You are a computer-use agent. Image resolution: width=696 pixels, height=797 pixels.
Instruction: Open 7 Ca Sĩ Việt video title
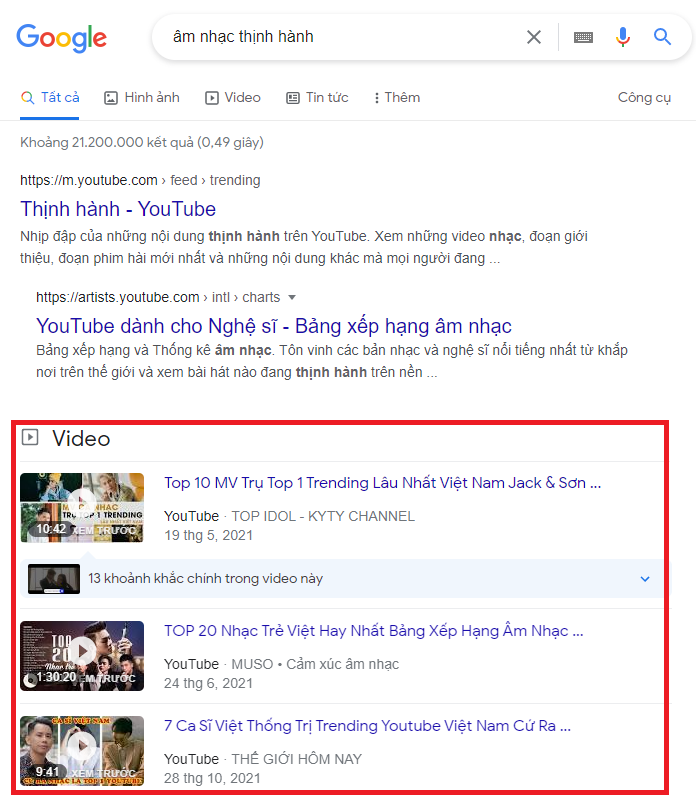[x=374, y=726]
